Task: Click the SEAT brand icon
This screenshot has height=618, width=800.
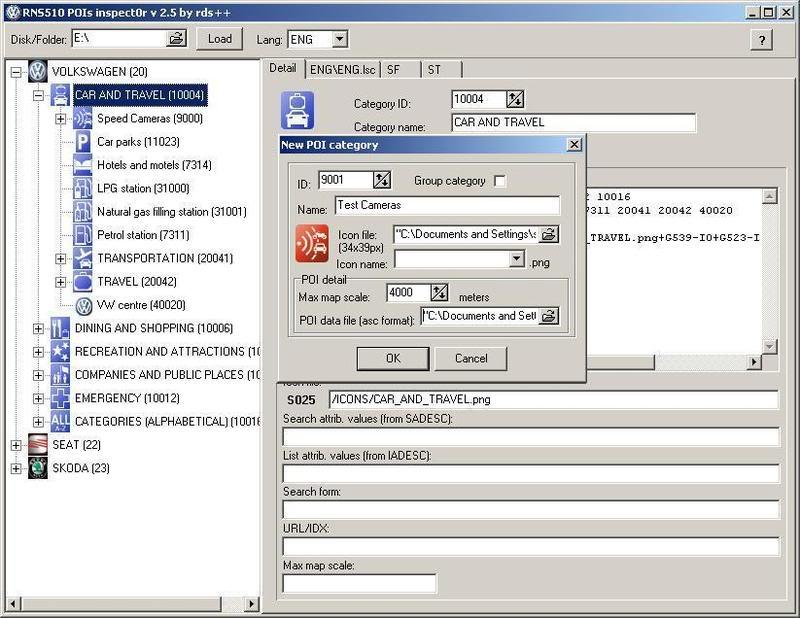Action: pos(38,444)
